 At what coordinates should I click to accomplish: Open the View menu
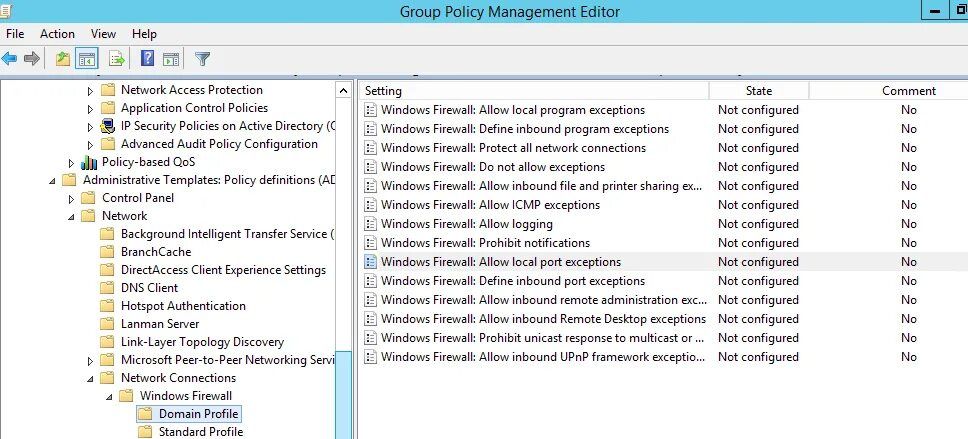(103, 34)
